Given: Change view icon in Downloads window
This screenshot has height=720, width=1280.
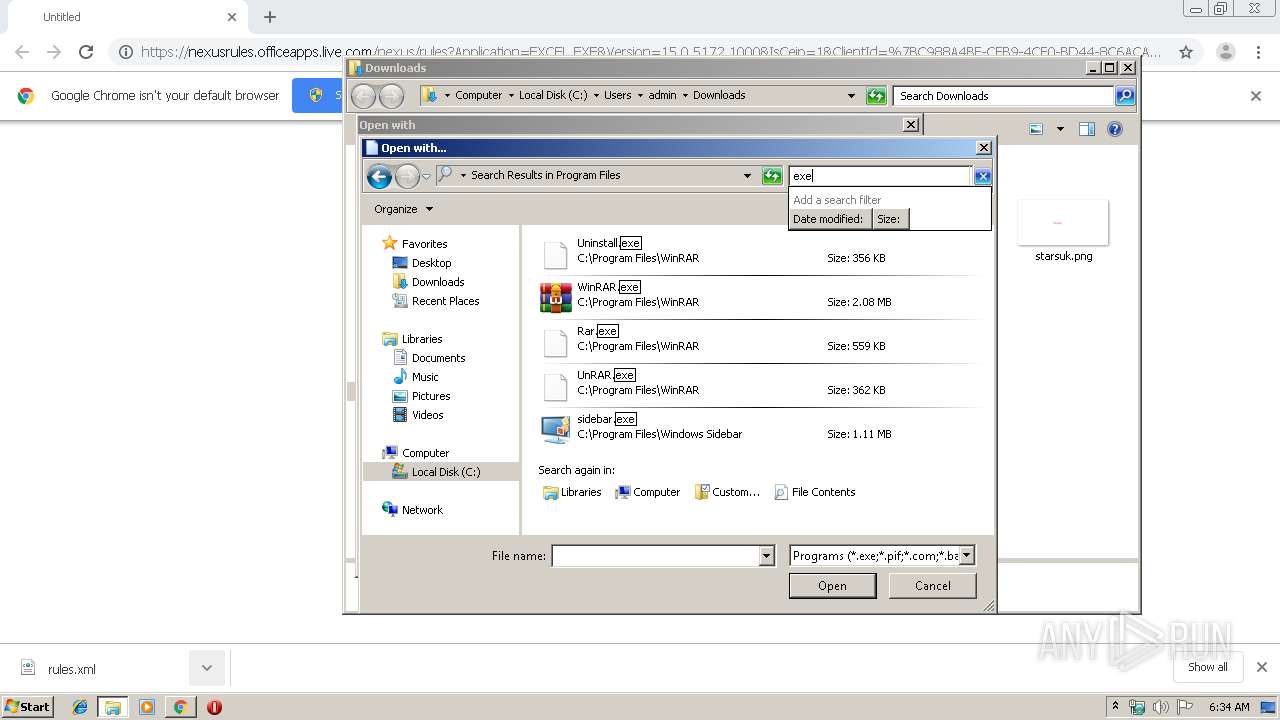Looking at the screenshot, I should point(1036,129).
